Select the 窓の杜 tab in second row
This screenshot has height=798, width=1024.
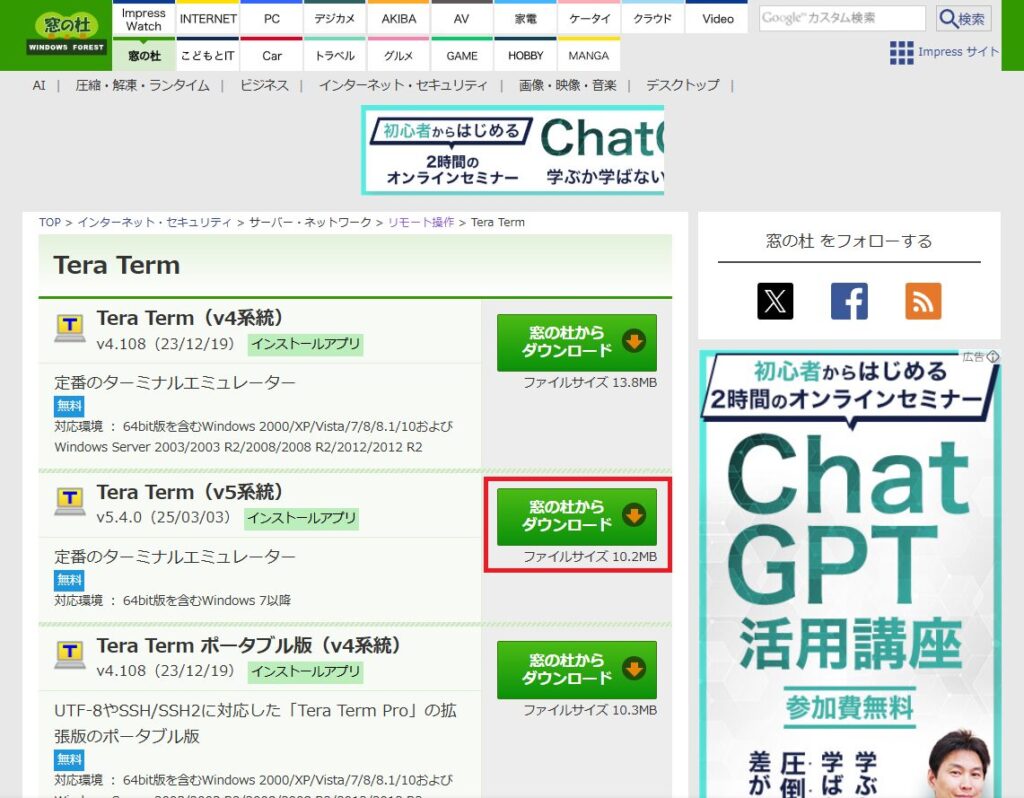(144, 55)
